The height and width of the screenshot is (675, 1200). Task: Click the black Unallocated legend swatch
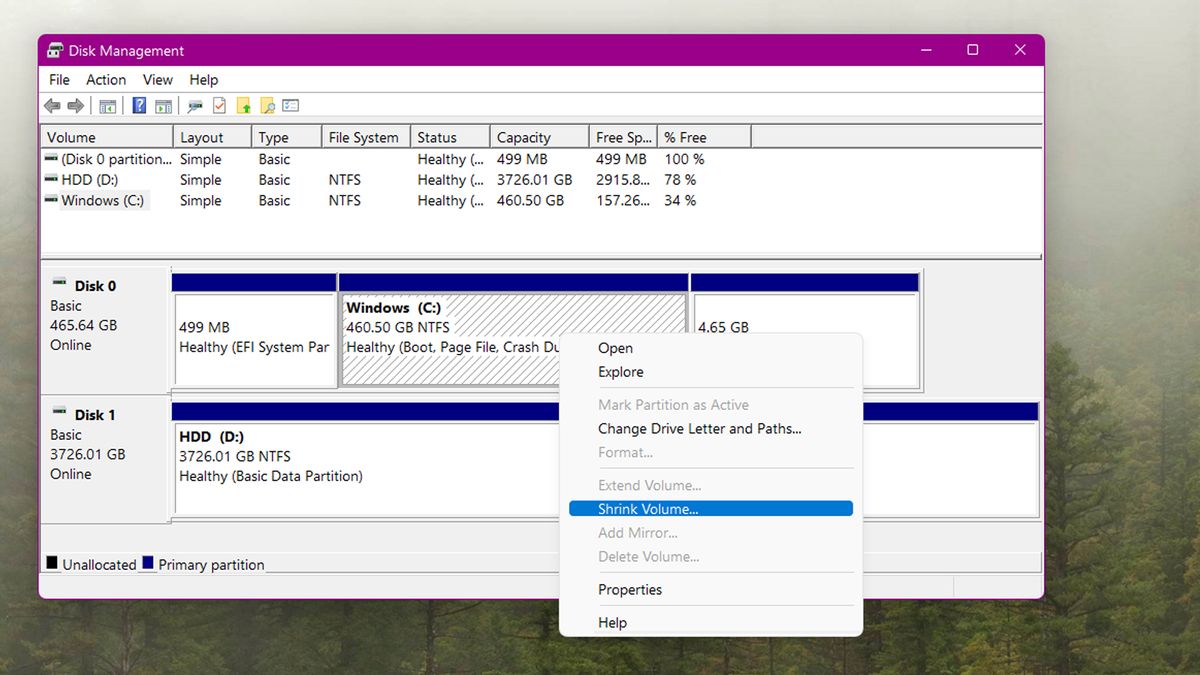tap(52, 563)
